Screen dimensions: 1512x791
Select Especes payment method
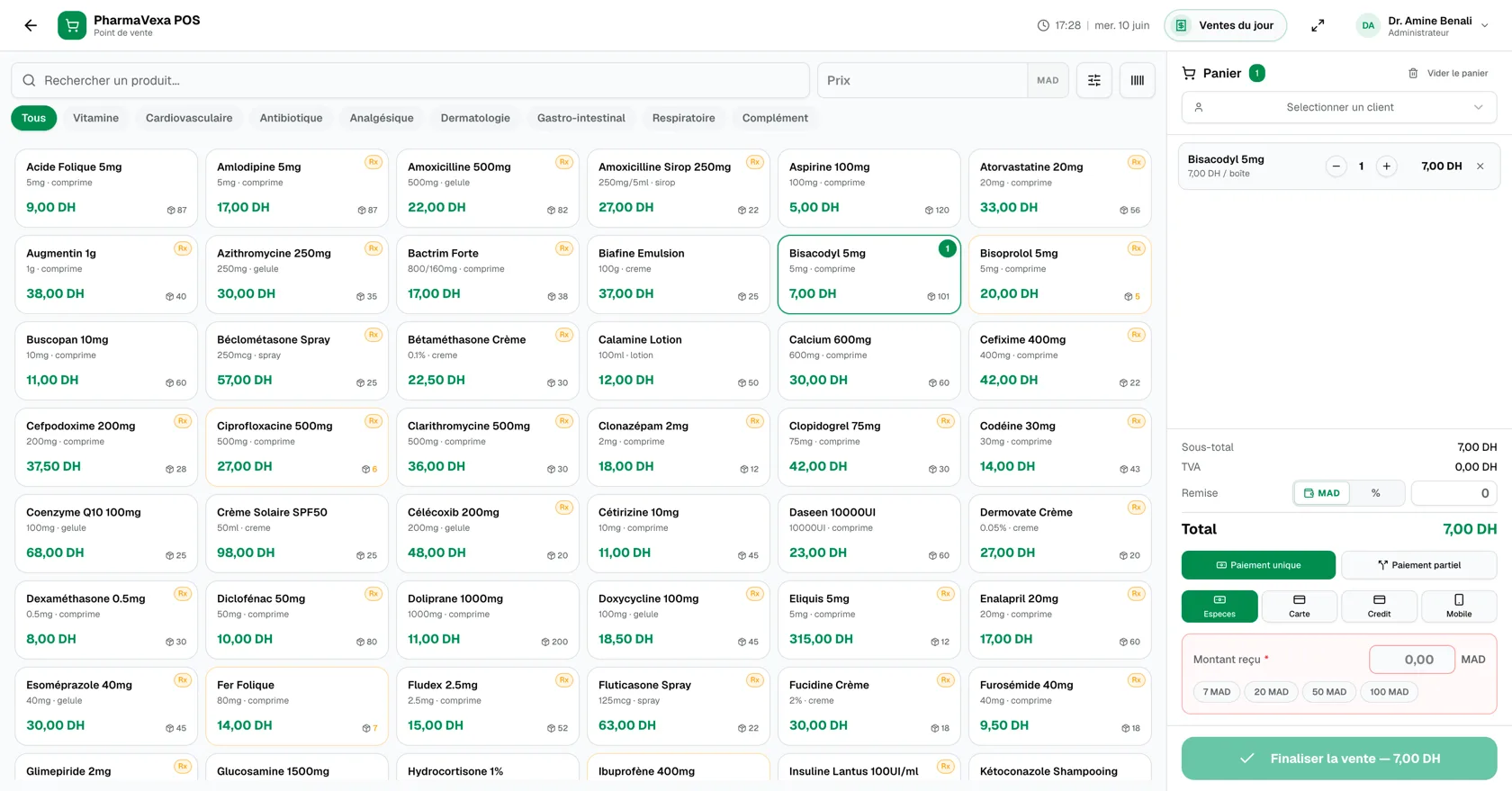pos(1219,607)
